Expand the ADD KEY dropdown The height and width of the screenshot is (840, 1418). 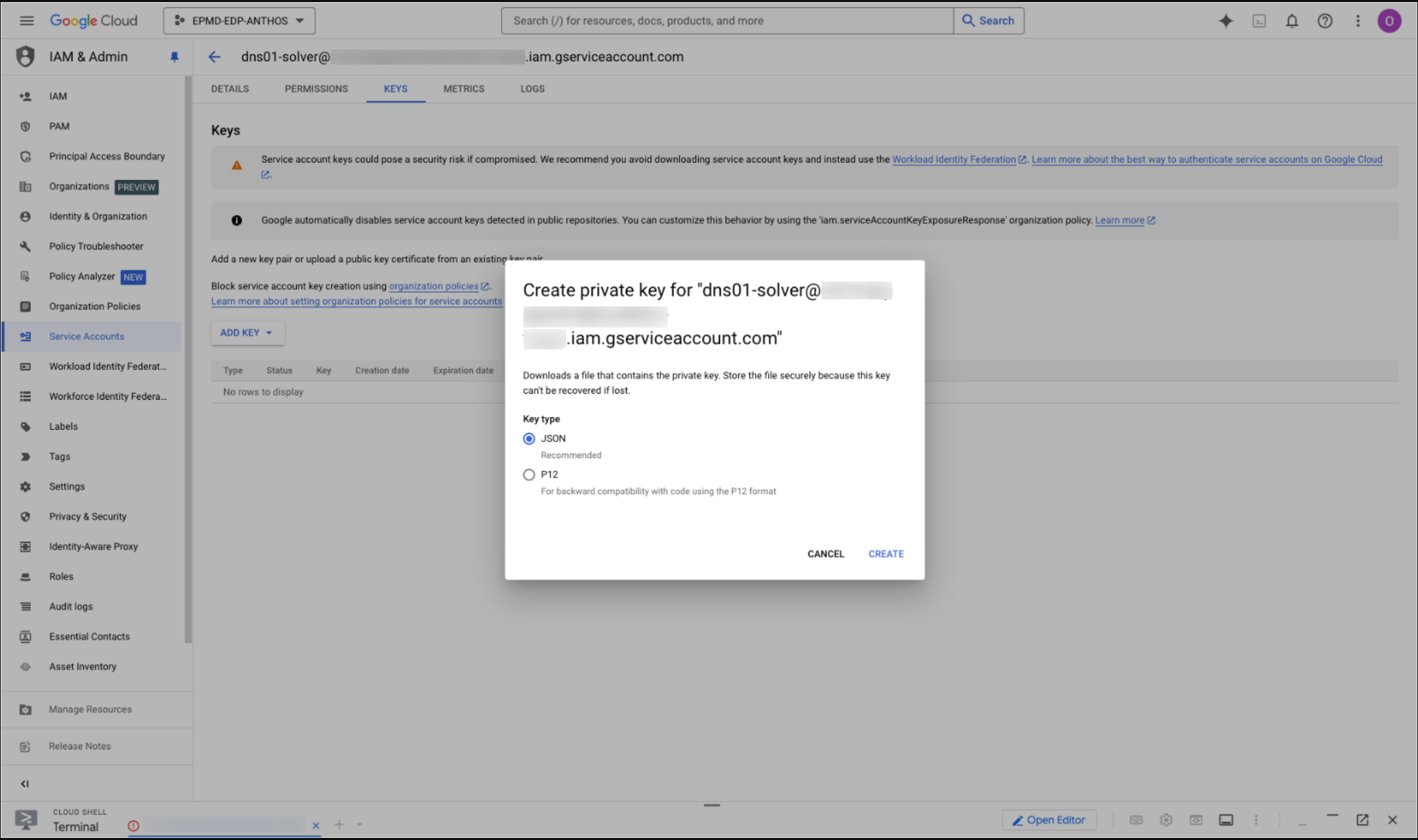[x=247, y=332]
